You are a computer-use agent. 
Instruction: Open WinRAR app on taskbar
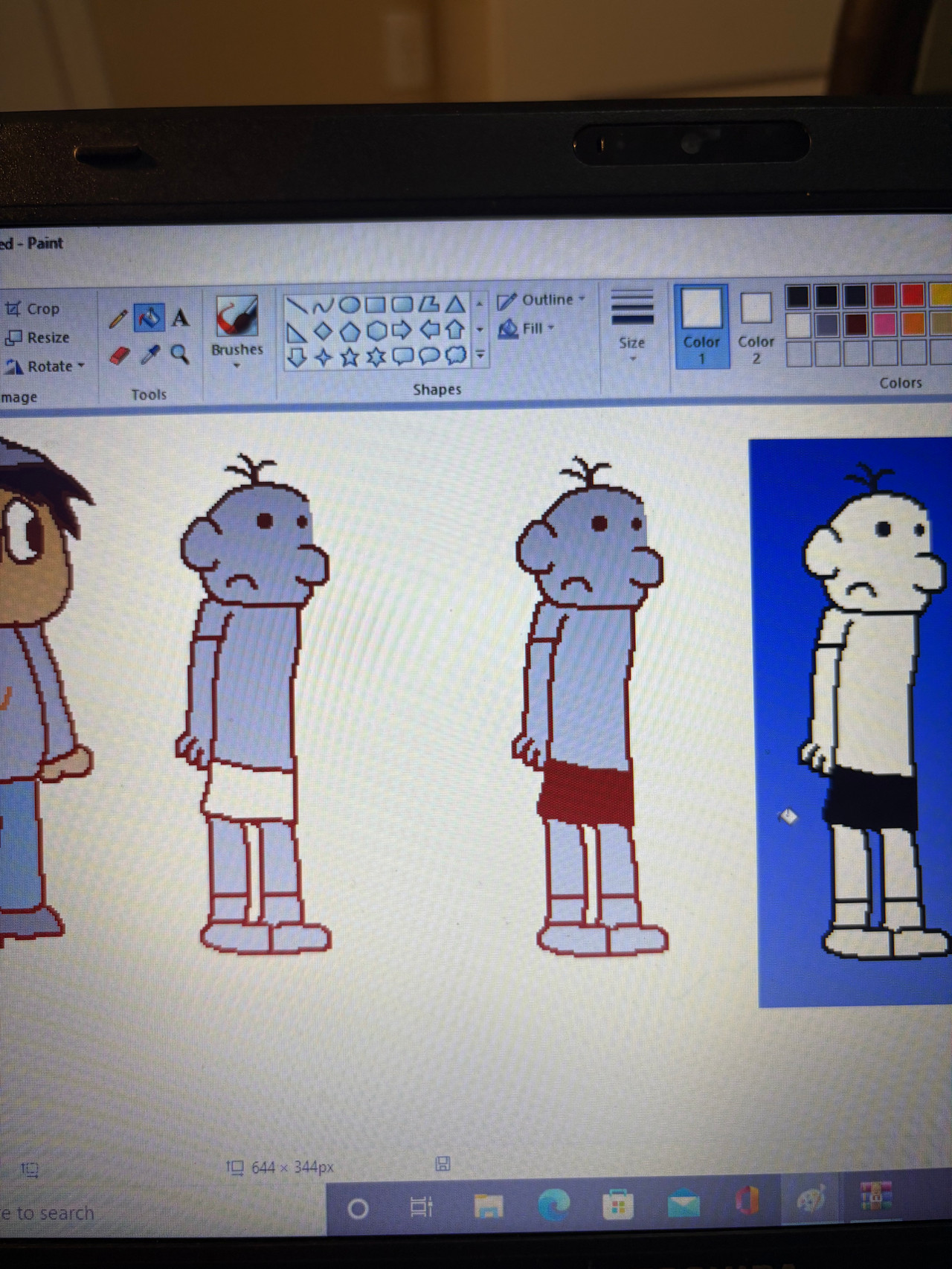[x=875, y=1197]
